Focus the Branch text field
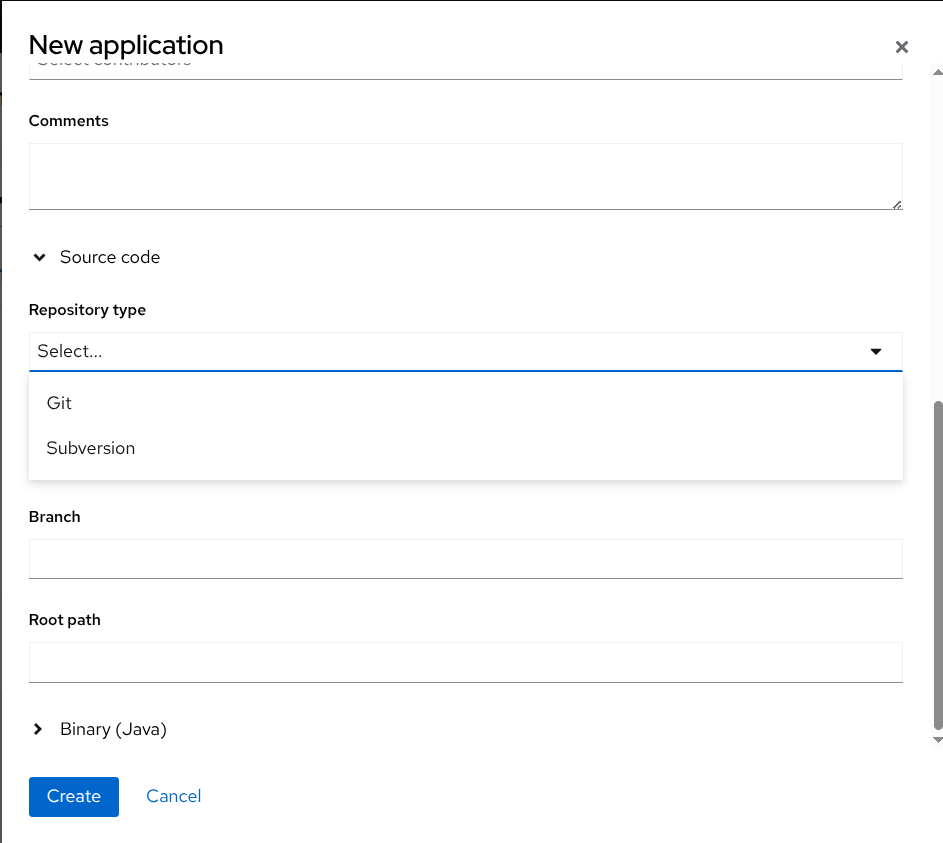 click(465, 559)
